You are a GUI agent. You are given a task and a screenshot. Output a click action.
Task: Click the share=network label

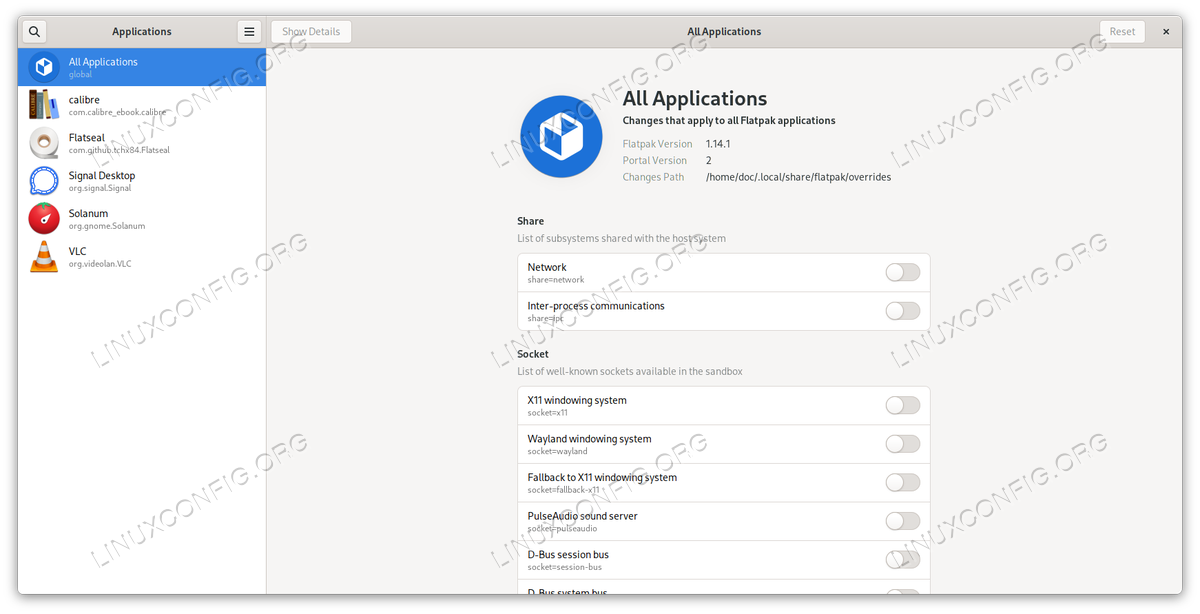[556, 280]
